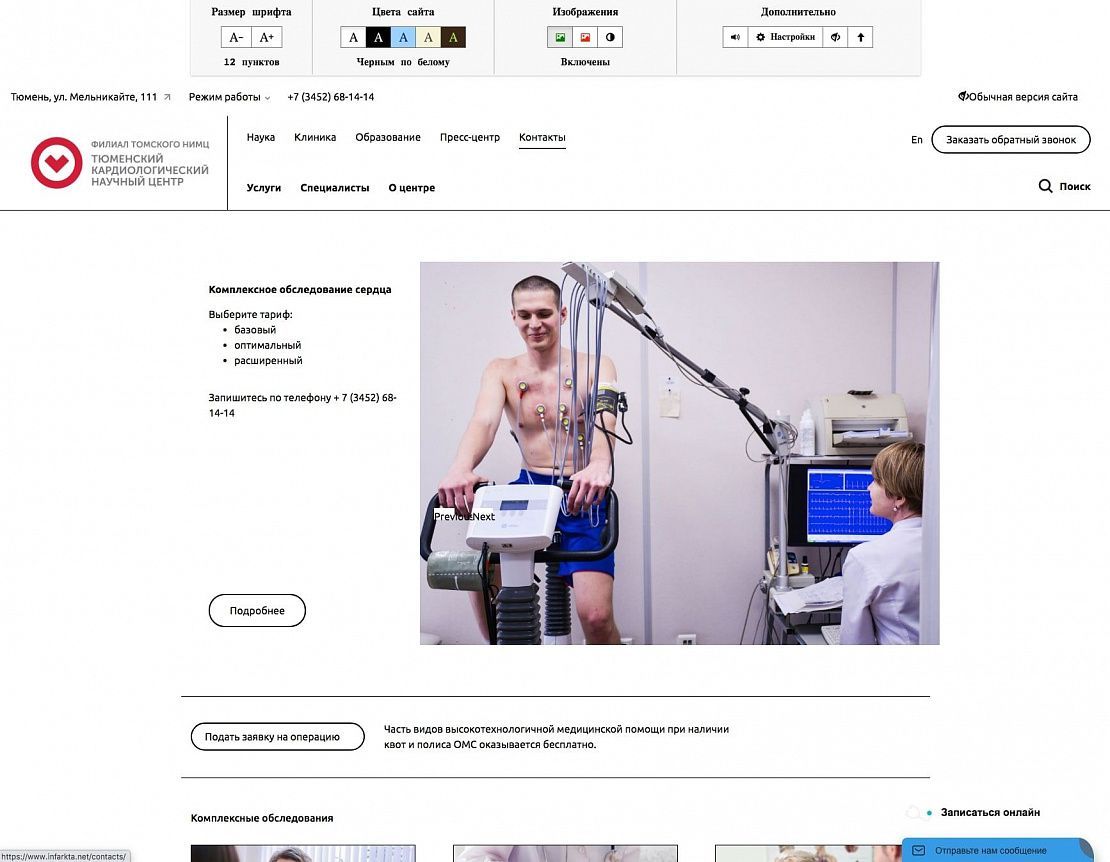Open the О центре menu
This screenshot has height=862, width=1110.
tap(411, 188)
